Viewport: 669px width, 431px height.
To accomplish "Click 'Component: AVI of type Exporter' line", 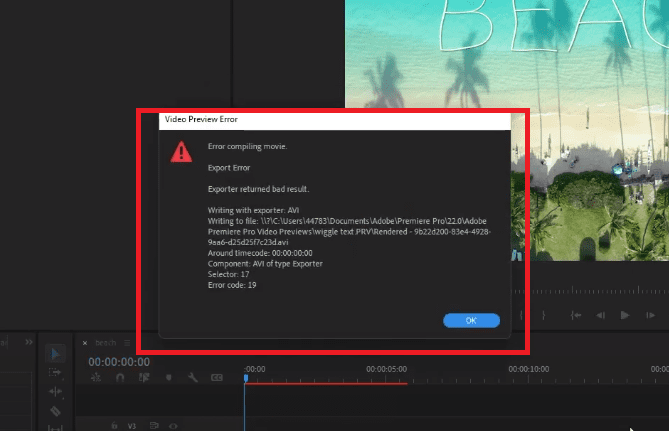I will 265,264.
